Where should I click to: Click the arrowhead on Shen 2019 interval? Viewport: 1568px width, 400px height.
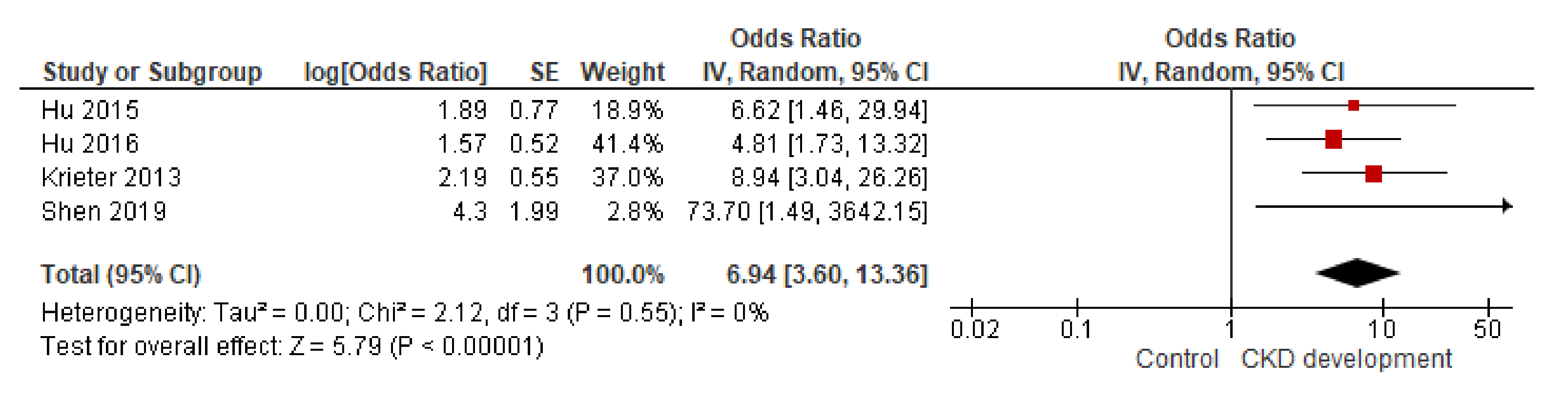point(1506,206)
